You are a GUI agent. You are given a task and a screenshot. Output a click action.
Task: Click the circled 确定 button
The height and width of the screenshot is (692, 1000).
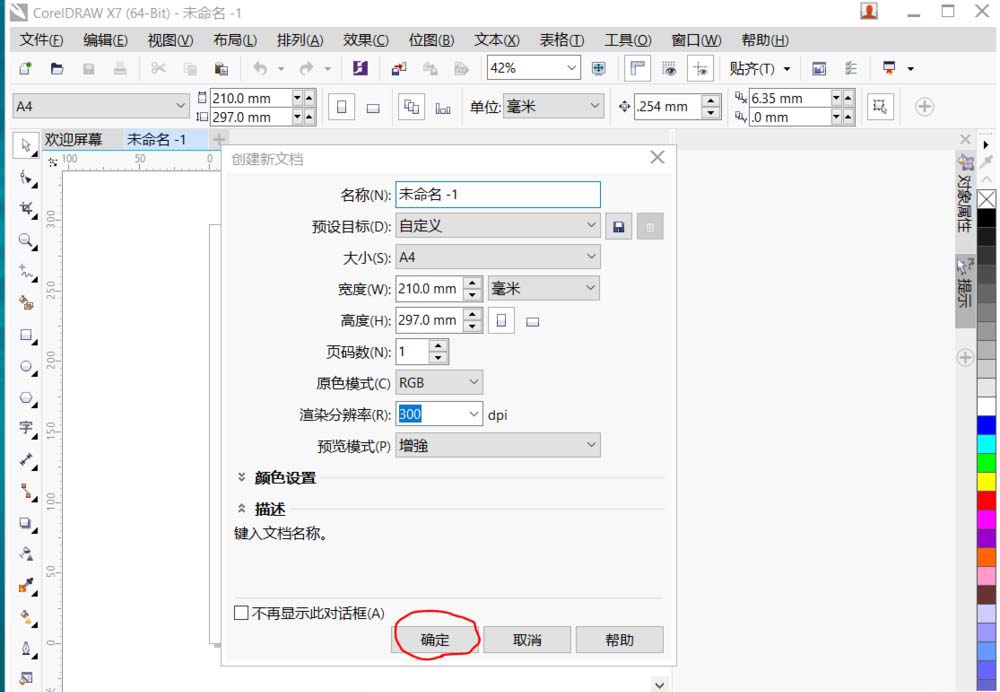click(x=435, y=639)
